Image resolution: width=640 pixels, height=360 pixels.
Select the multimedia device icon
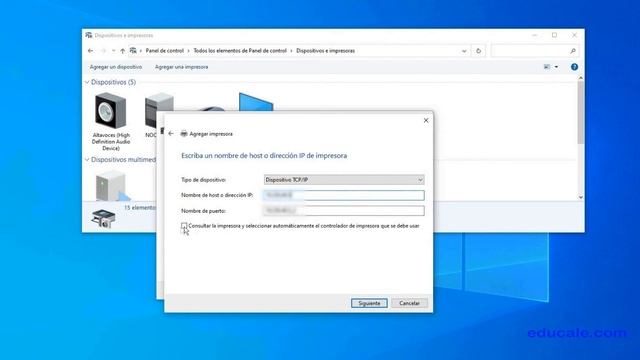(112, 186)
